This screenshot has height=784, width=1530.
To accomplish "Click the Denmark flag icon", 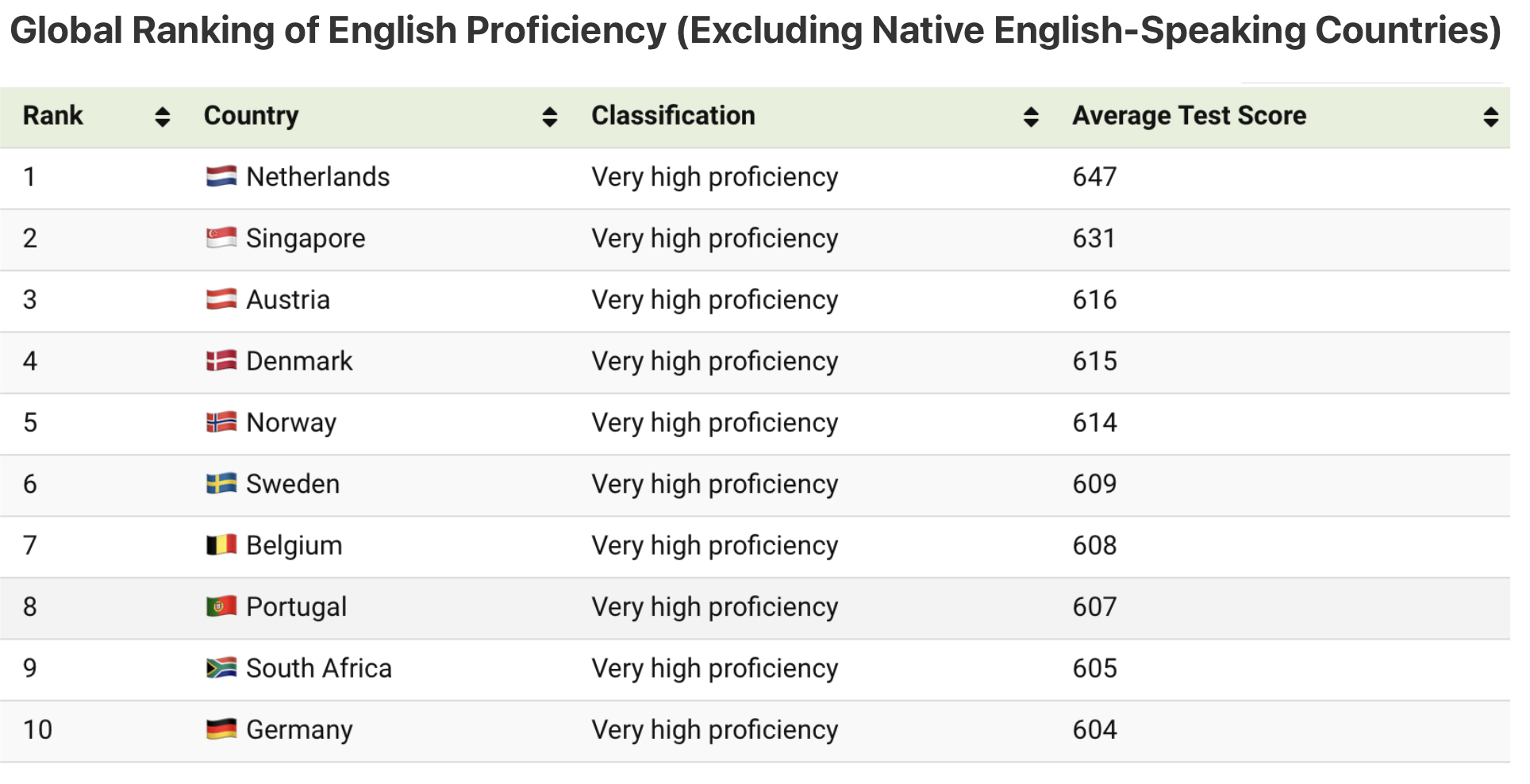I will pos(221,361).
